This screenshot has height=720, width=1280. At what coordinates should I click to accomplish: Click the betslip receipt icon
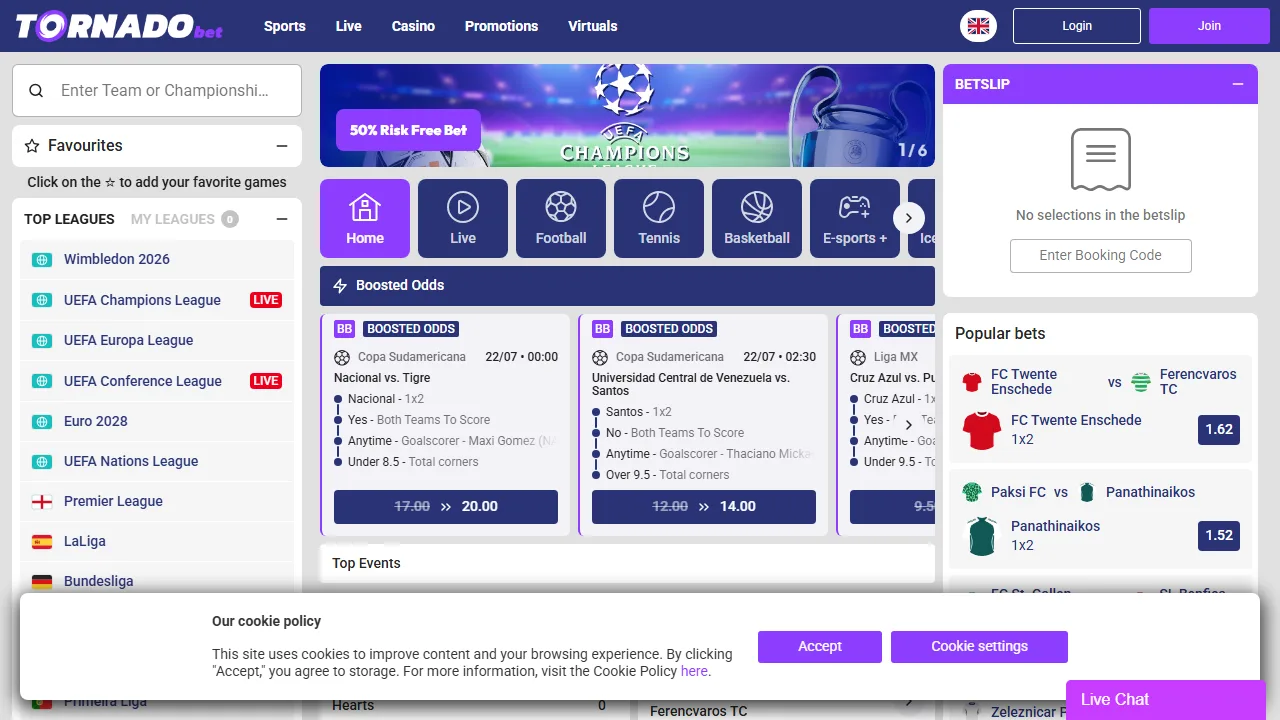1100,159
